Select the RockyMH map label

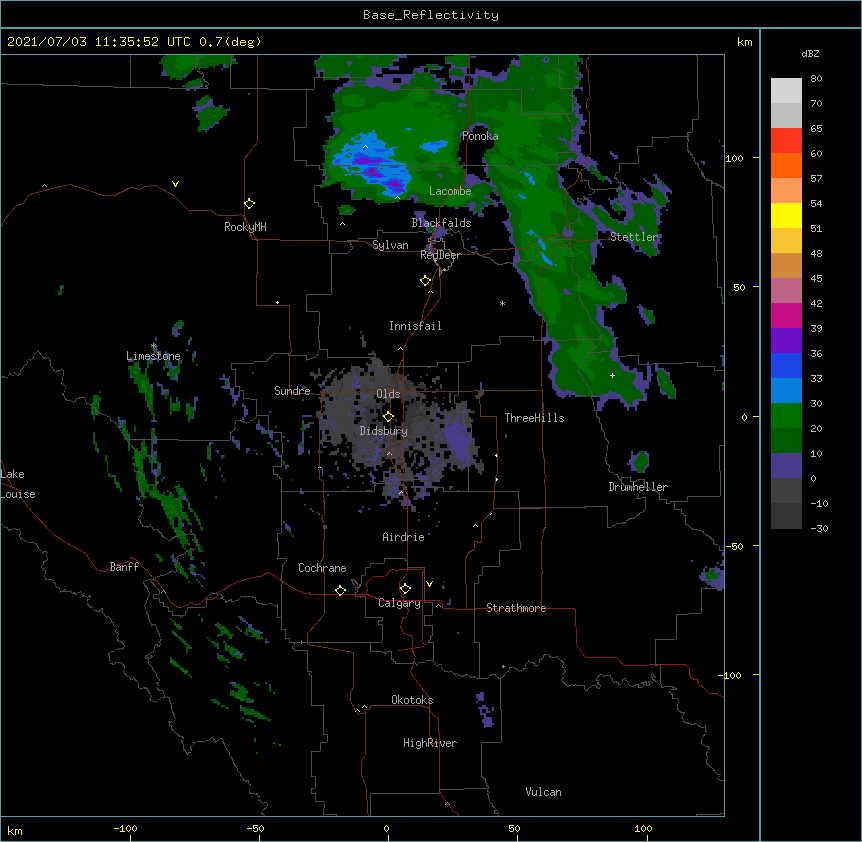coord(245,227)
